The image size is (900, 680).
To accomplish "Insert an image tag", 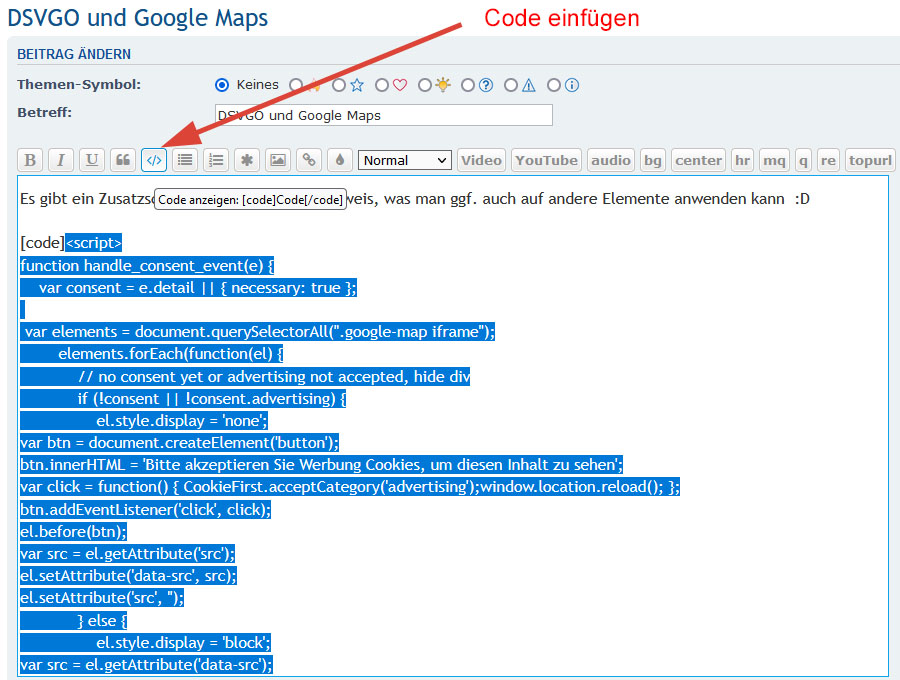I will (277, 160).
